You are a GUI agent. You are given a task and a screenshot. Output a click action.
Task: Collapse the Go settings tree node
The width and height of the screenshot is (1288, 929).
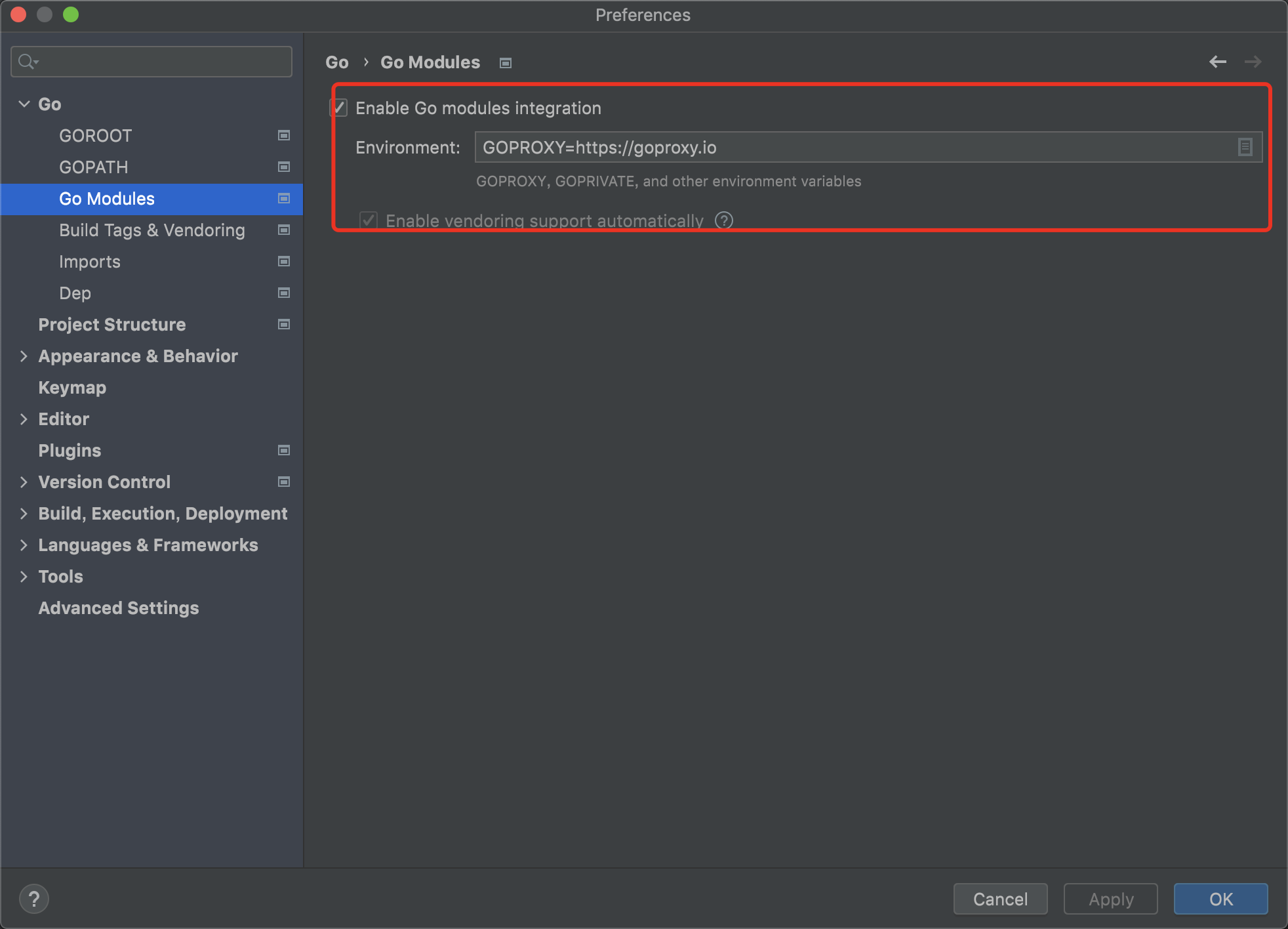click(x=24, y=104)
